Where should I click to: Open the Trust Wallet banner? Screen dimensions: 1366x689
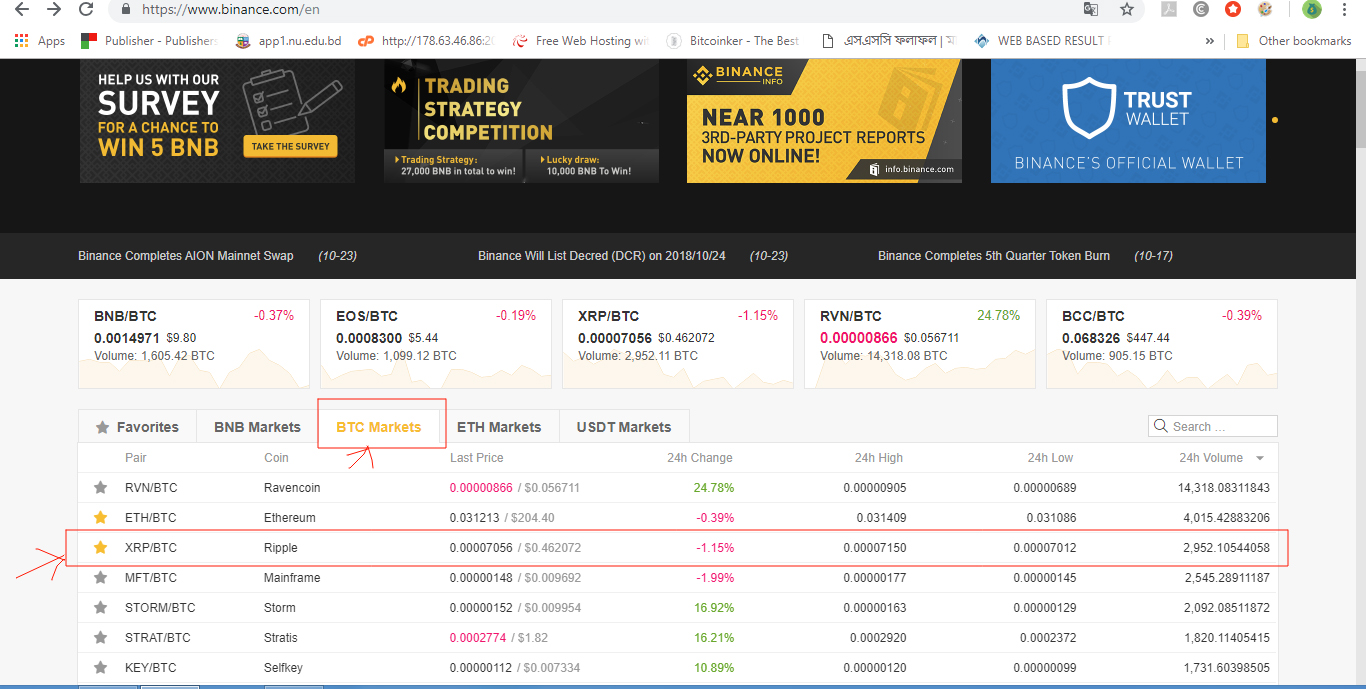point(1128,120)
